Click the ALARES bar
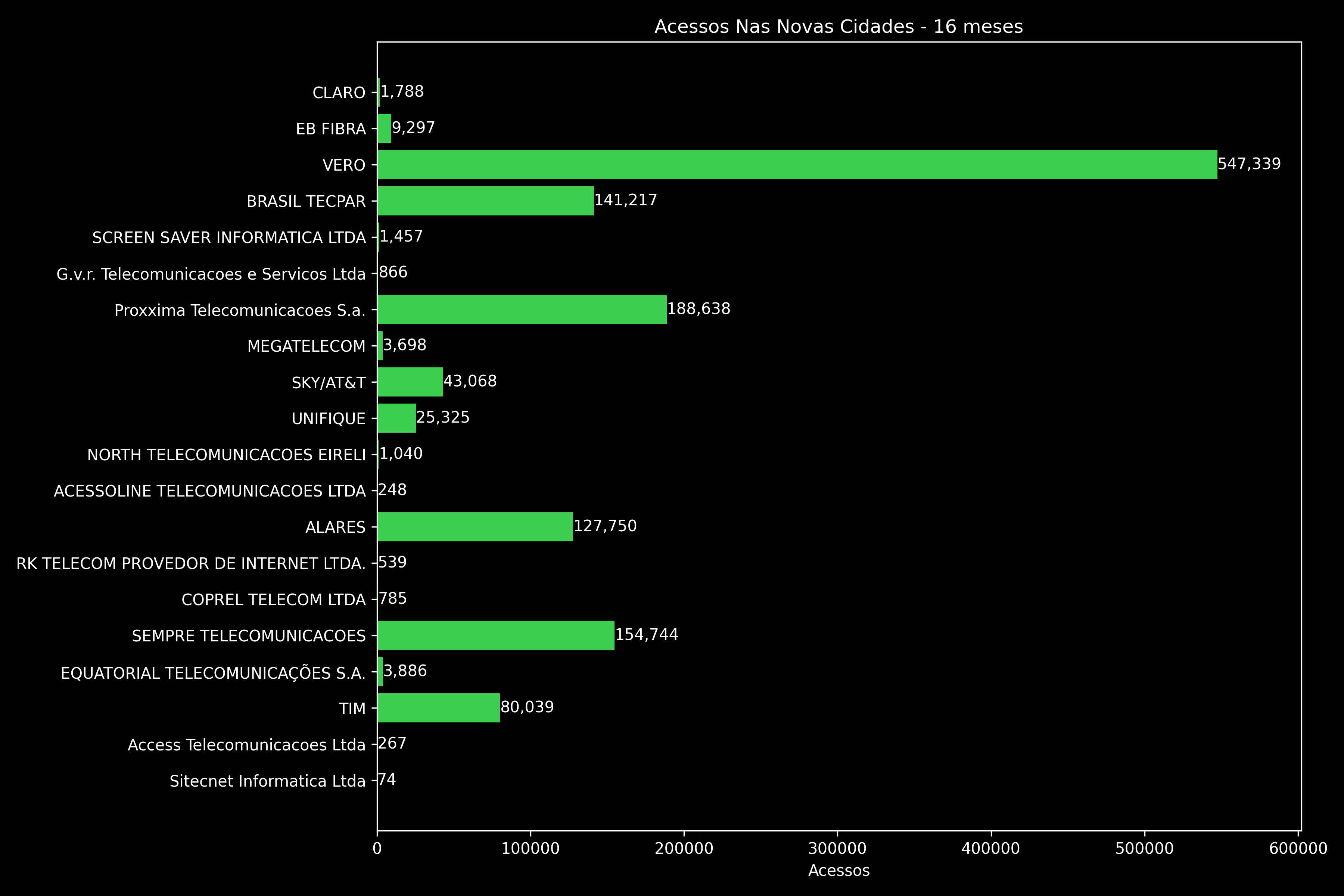Screen dimensions: 1344x896 pos(475,526)
